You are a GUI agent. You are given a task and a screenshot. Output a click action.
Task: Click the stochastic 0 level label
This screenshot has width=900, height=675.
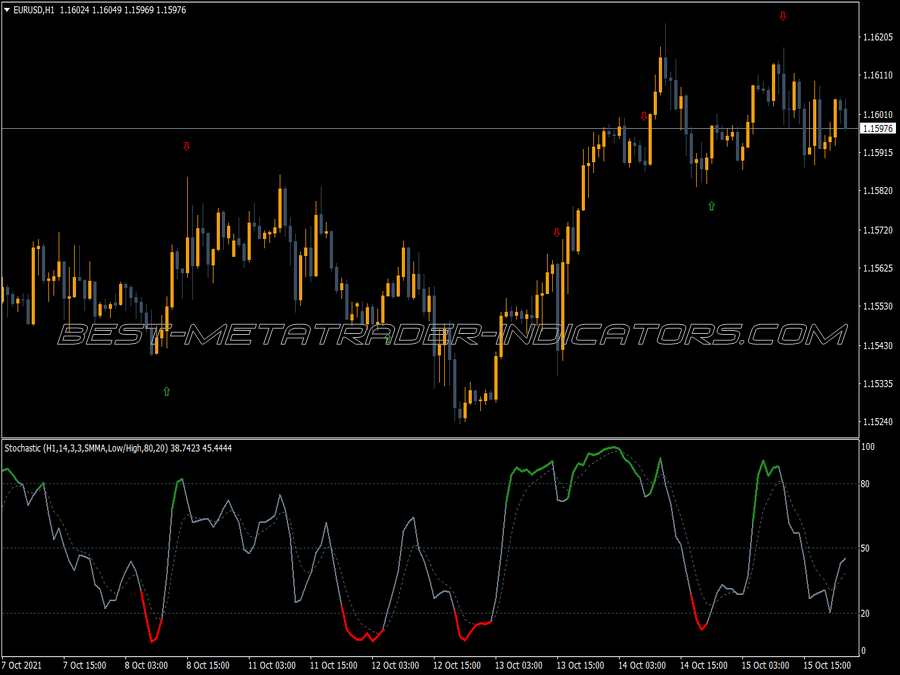[864, 651]
